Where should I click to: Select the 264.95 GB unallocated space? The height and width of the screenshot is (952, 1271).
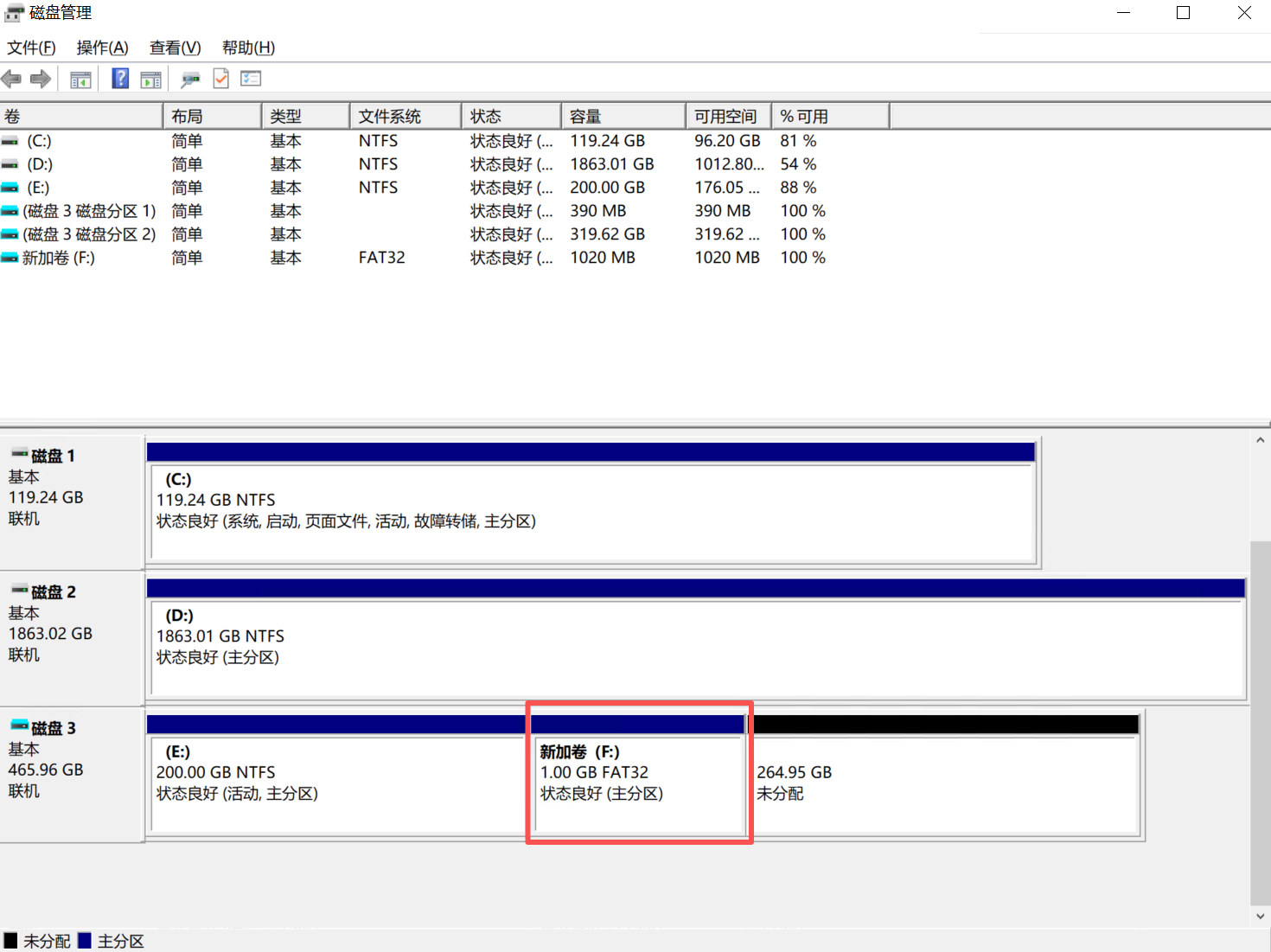click(x=947, y=778)
